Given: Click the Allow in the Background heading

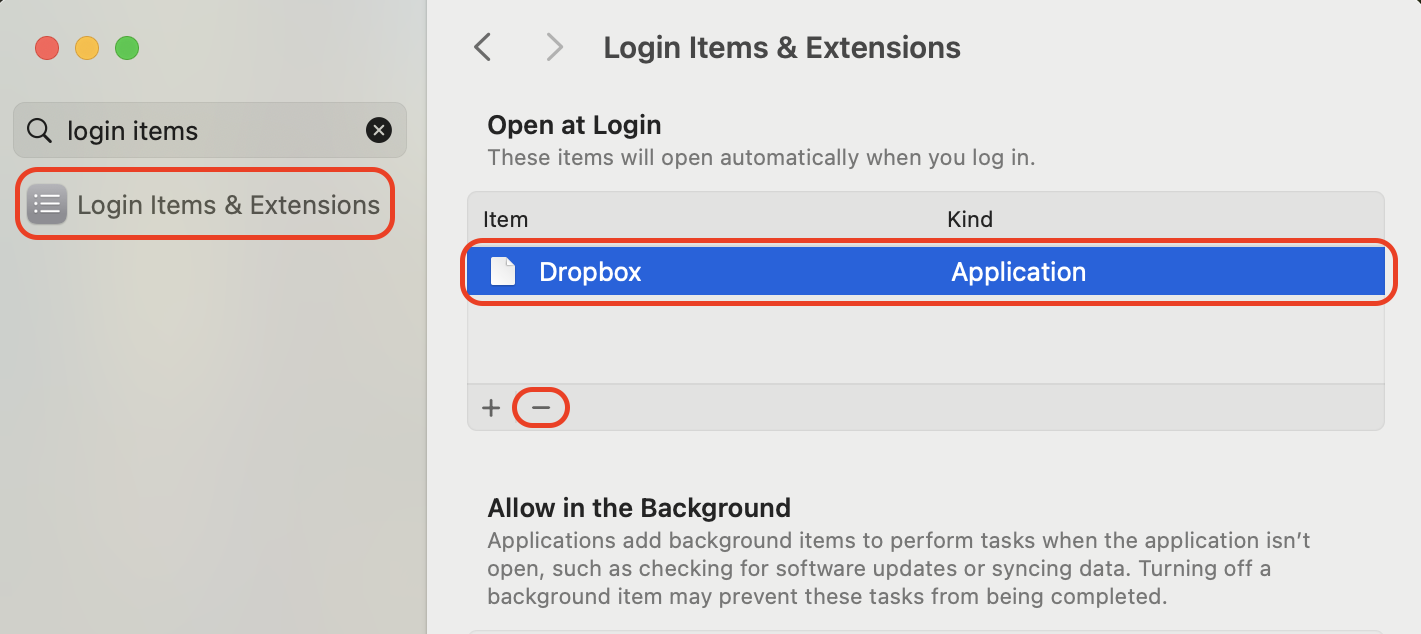Looking at the screenshot, I should point(639,507).
